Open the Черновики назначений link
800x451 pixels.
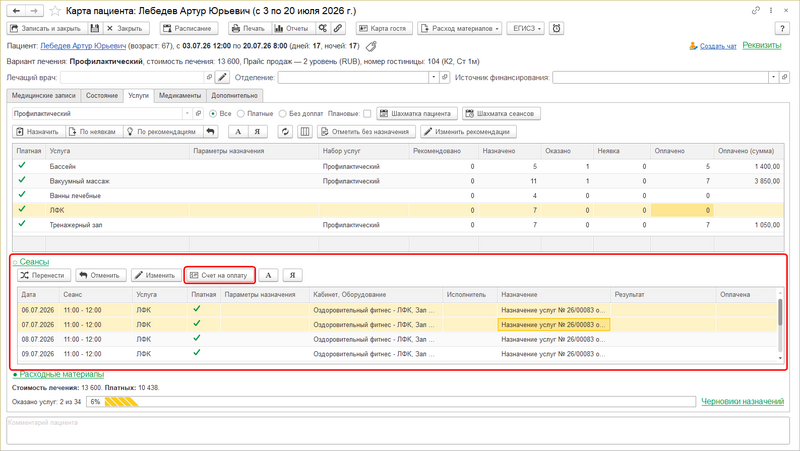(742, 402)
